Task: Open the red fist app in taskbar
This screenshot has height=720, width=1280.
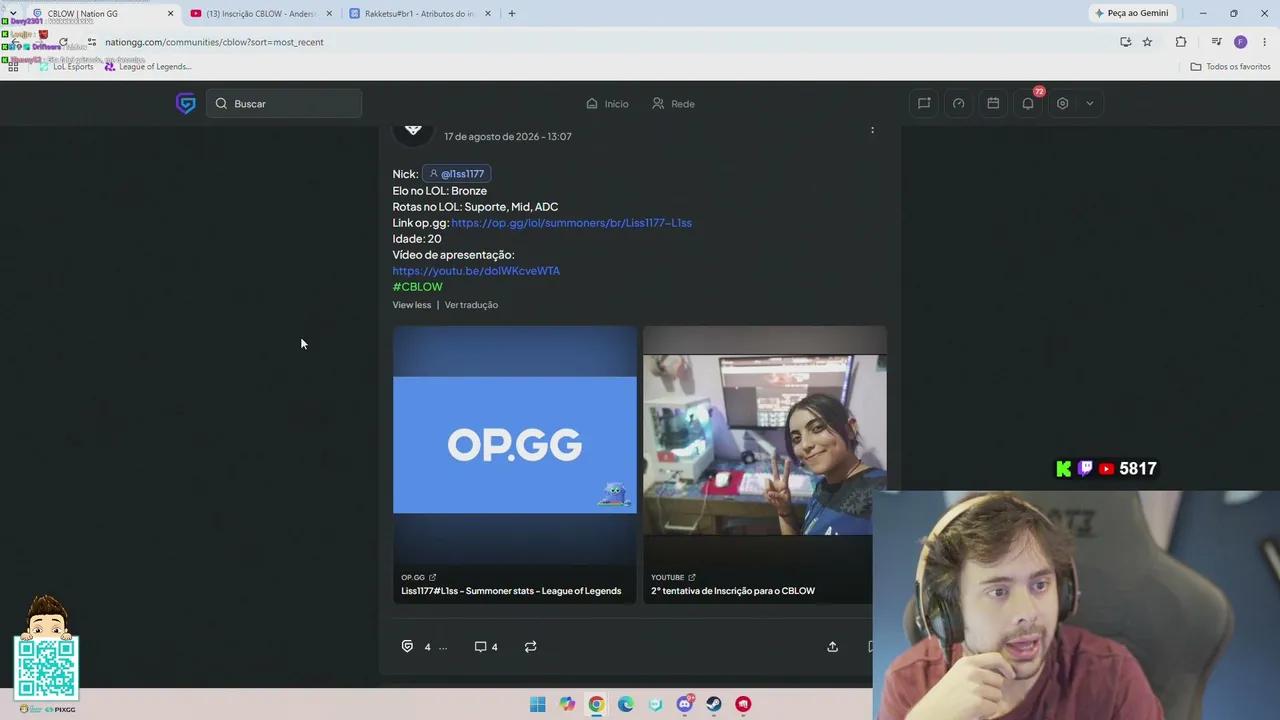Action: pos(743,704)
